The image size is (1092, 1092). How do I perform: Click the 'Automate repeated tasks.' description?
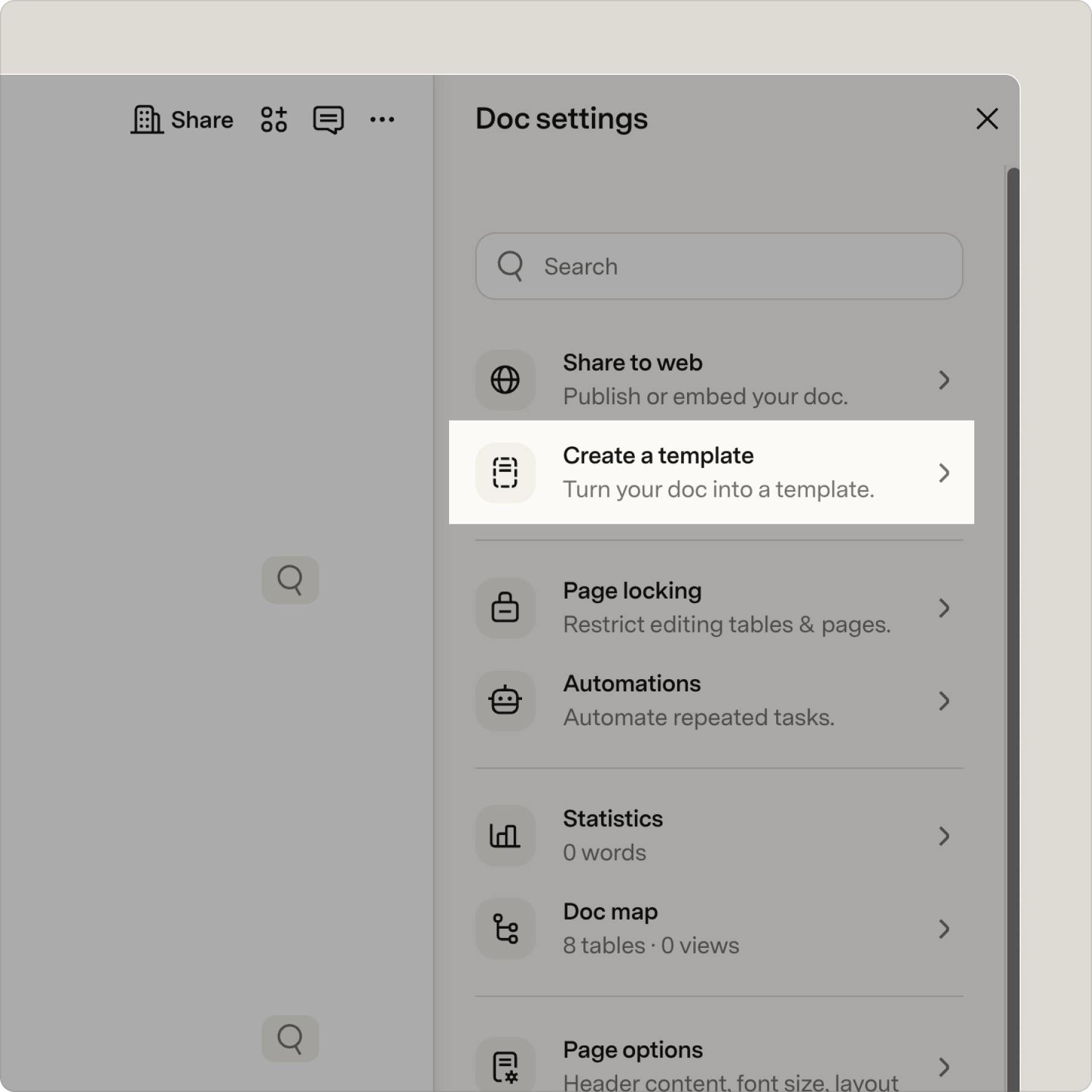[x=699, y=718]
